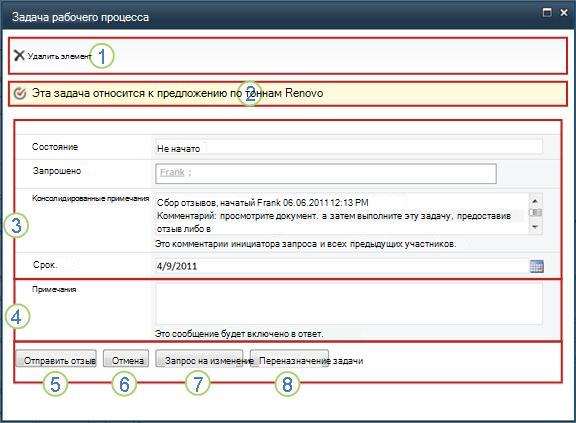Click the Удалить элемент label

[x=59, y=56]
